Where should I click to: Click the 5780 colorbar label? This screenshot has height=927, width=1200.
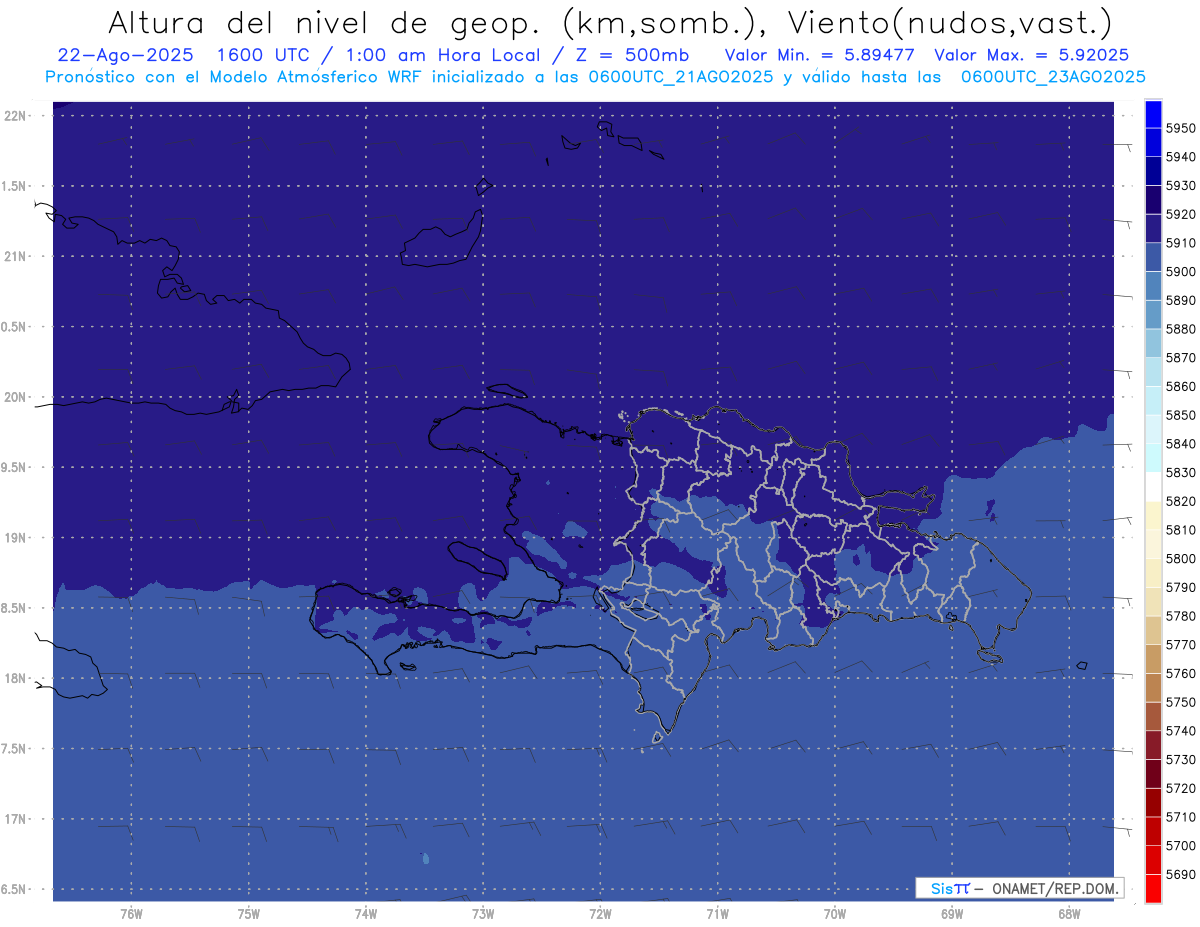pos(1181,616)
